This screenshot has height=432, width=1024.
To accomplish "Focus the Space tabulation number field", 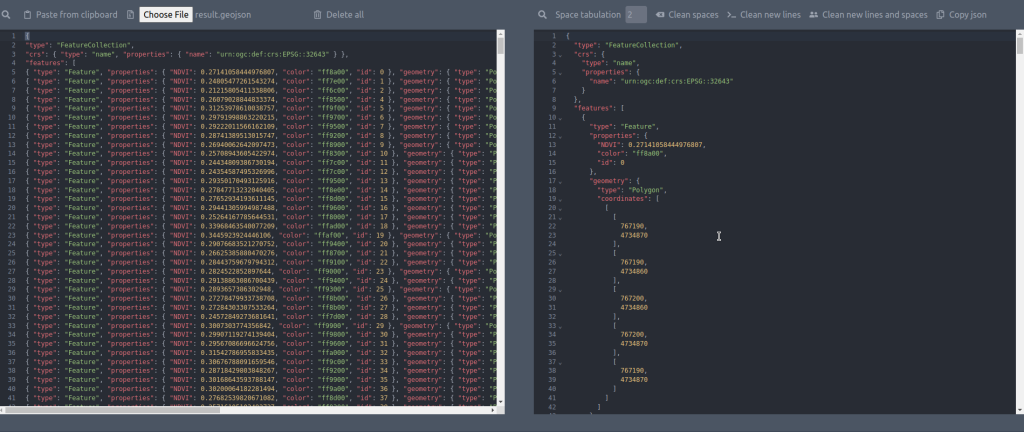I will (x=635, y=14).
